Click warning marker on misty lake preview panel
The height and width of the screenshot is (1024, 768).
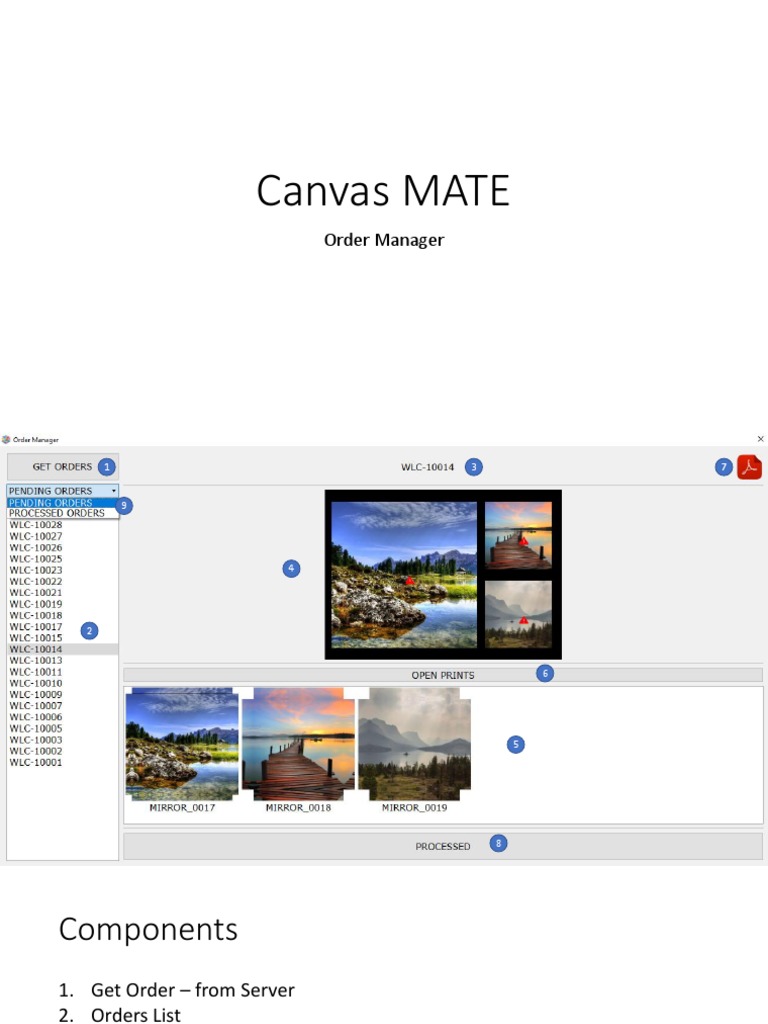pyautogui.click(x=523, y=620)
